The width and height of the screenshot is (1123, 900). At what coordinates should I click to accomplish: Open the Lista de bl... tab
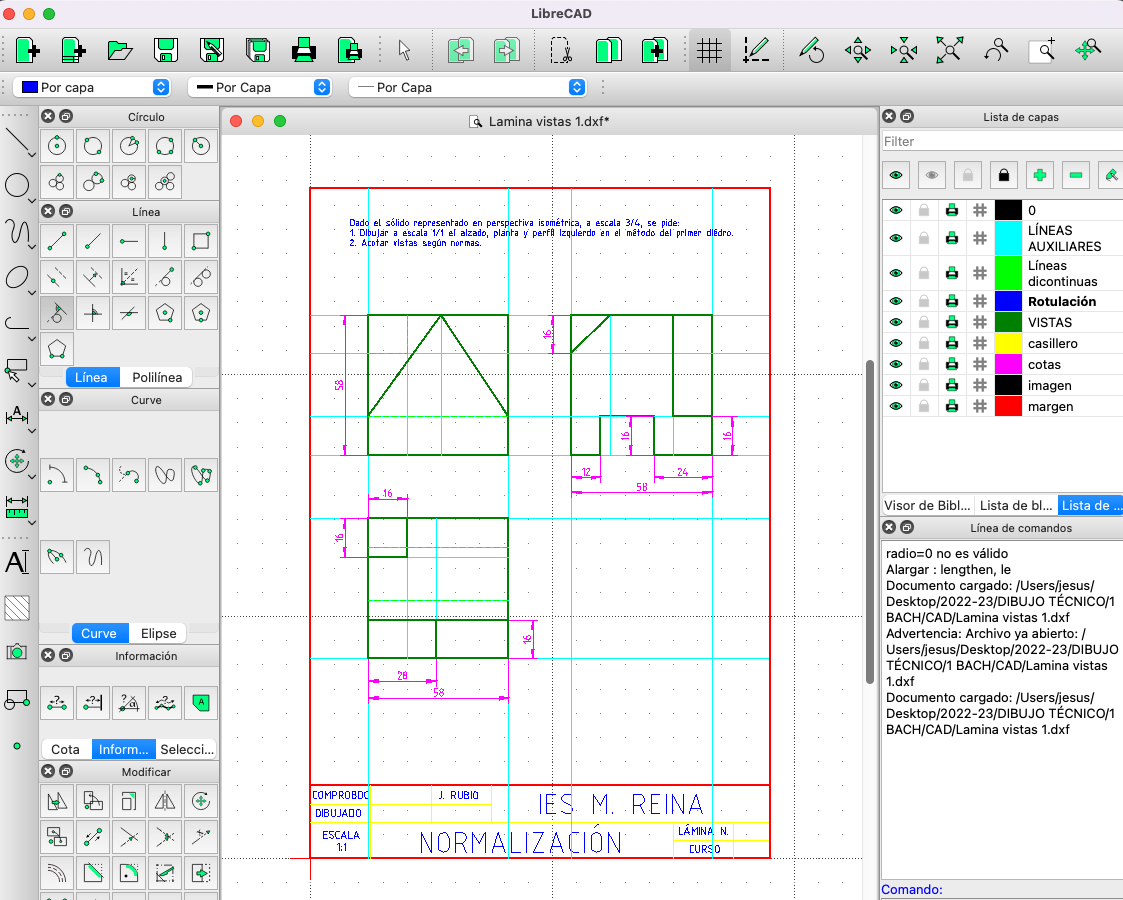[1016, 505]
